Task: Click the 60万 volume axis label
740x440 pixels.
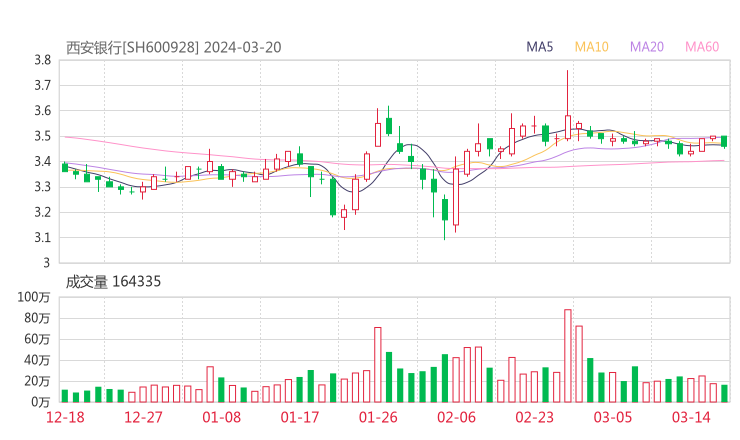Action: pyautogui.click(x=37, y=339)
